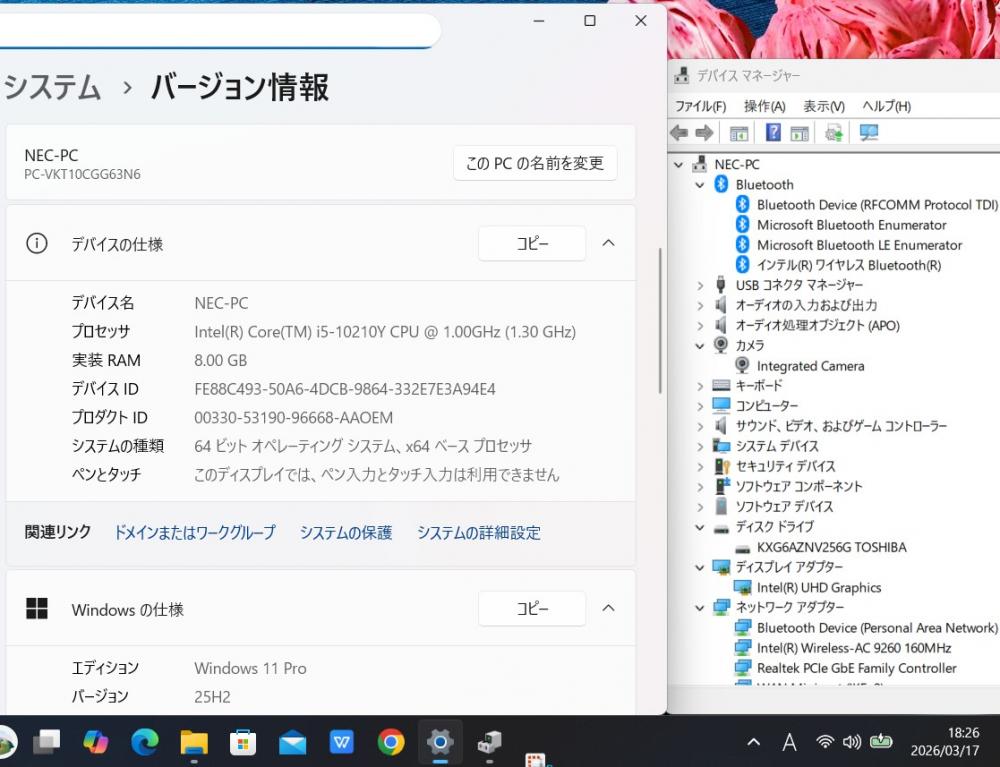This screenshot has height=767, width=1000.
Task: Copy the Windows の仕様 details
Action: coord(532,608)
